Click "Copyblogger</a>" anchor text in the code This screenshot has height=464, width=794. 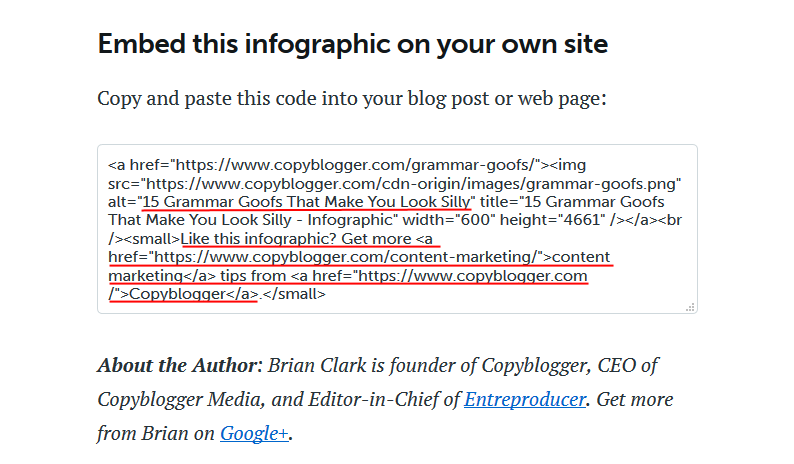tap(188, 294)
